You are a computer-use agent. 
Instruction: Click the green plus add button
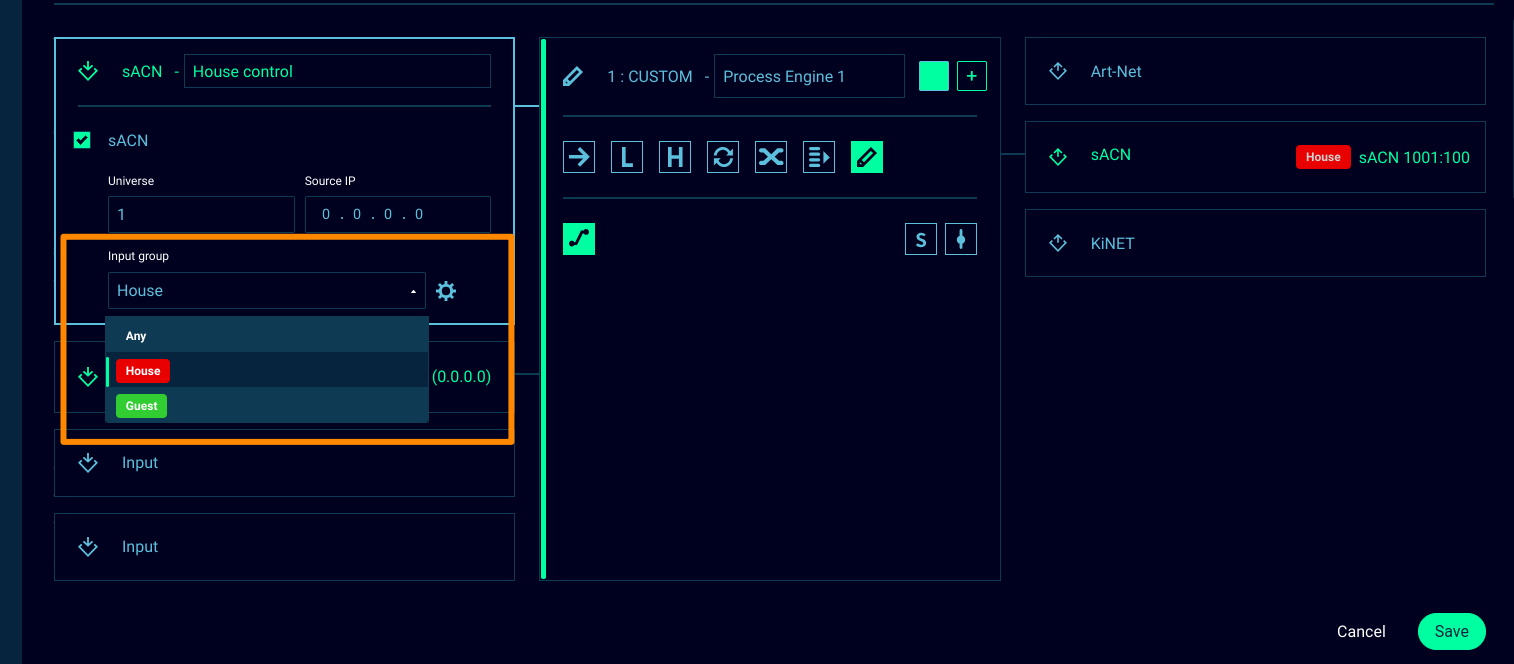coord(972,77)
